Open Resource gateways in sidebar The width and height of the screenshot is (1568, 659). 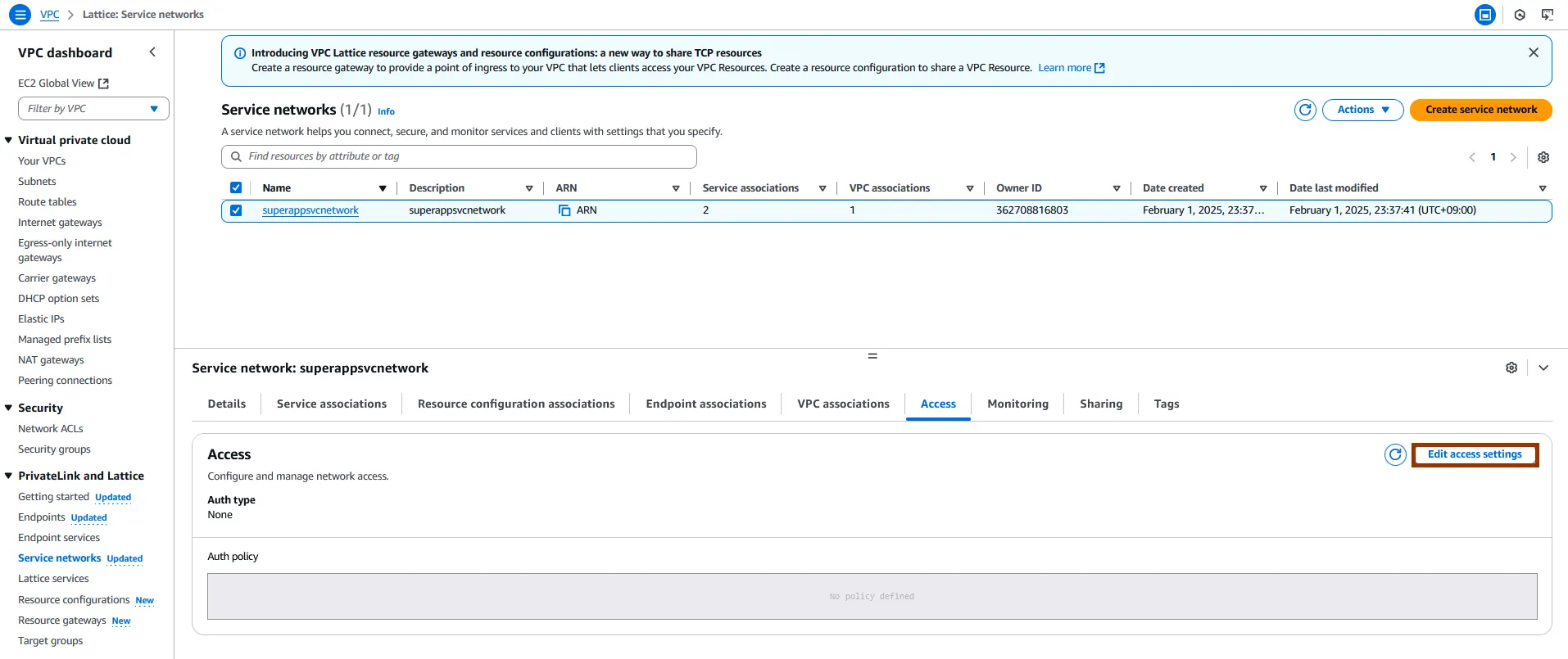coord(62,621)
